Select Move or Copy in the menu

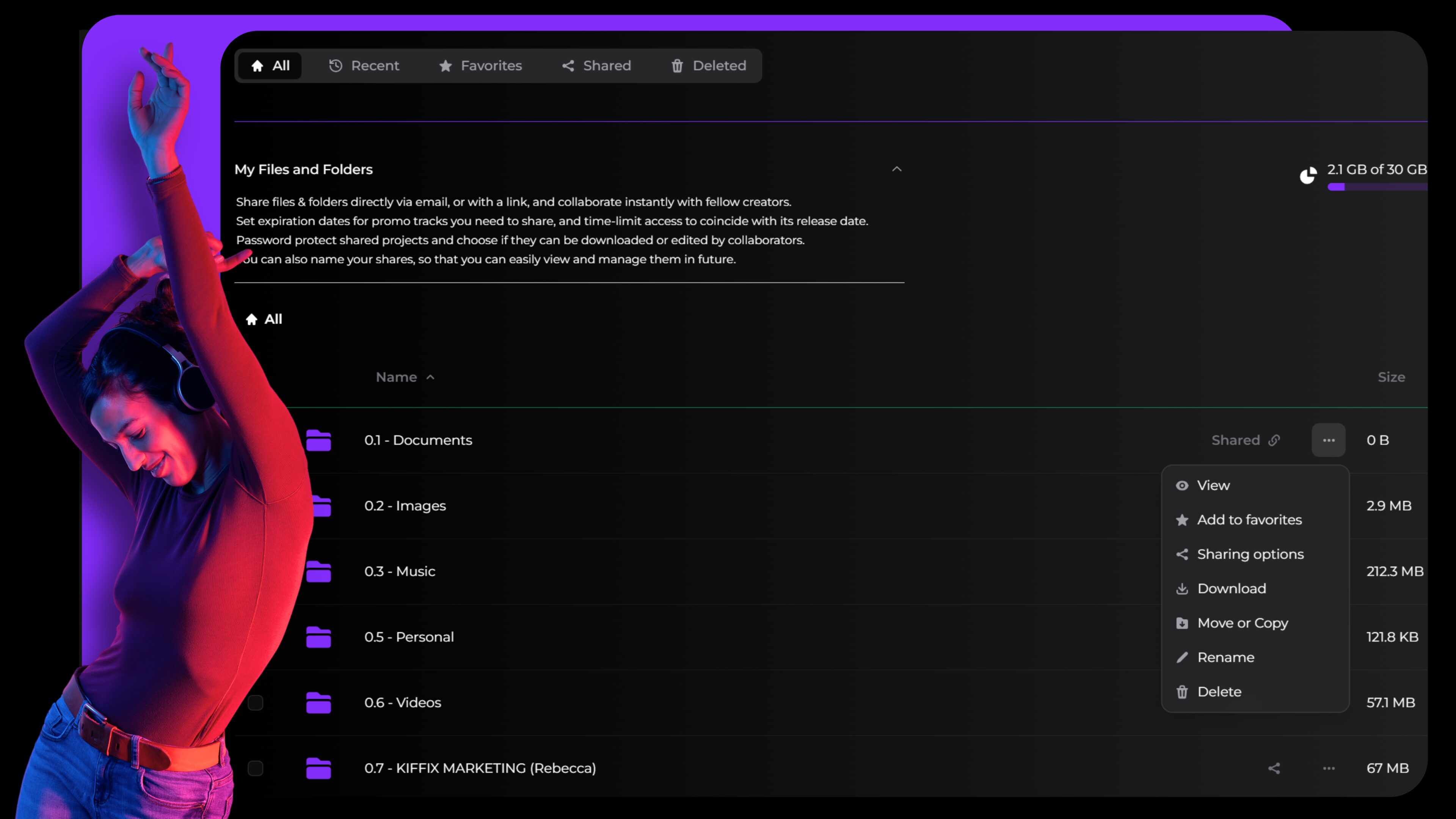point(1255,623)
